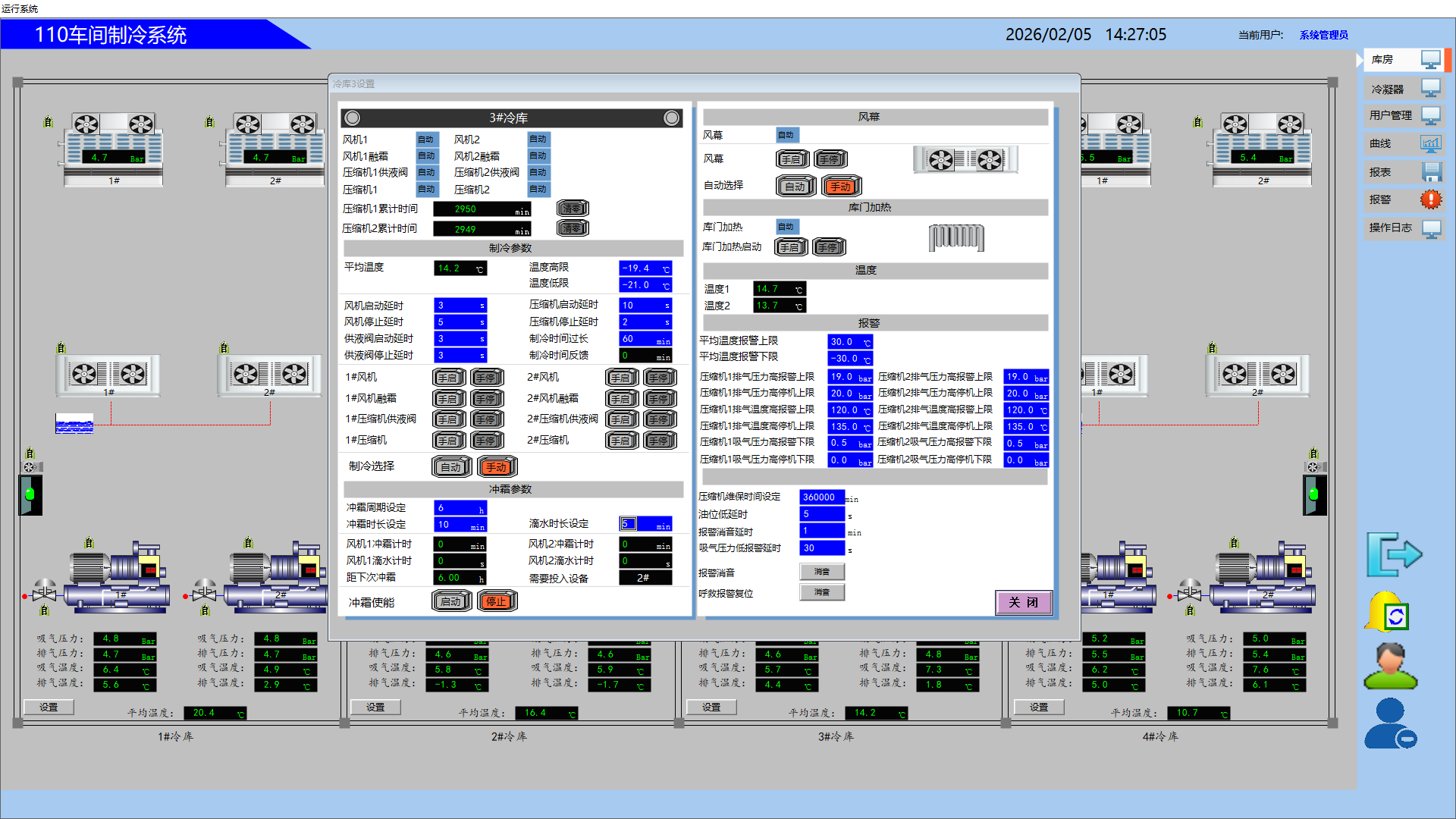The height and width of the screenshot is (819, 1456).
Task: Click the exit/logout arrow icon
Action: coord(1394,554)
